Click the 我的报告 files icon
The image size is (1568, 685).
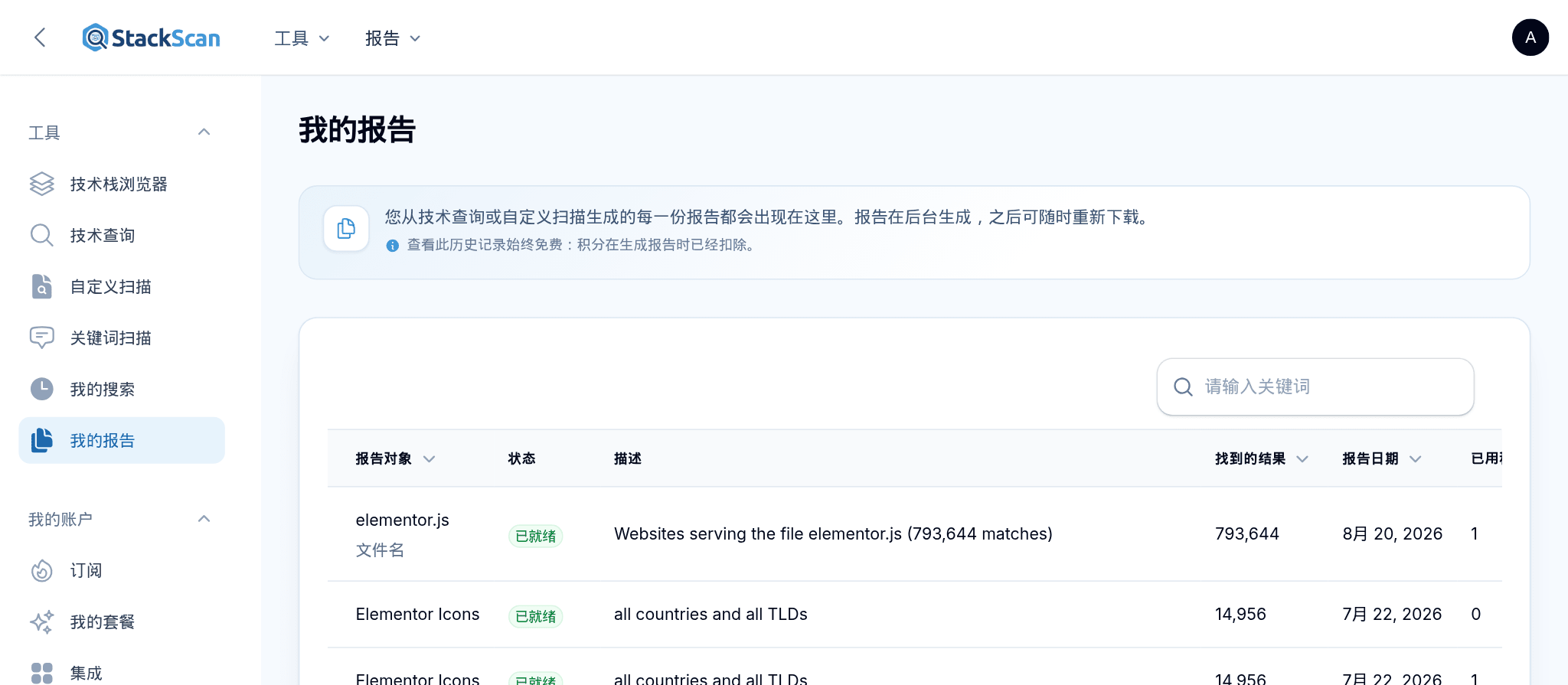(x=42, y=440)
